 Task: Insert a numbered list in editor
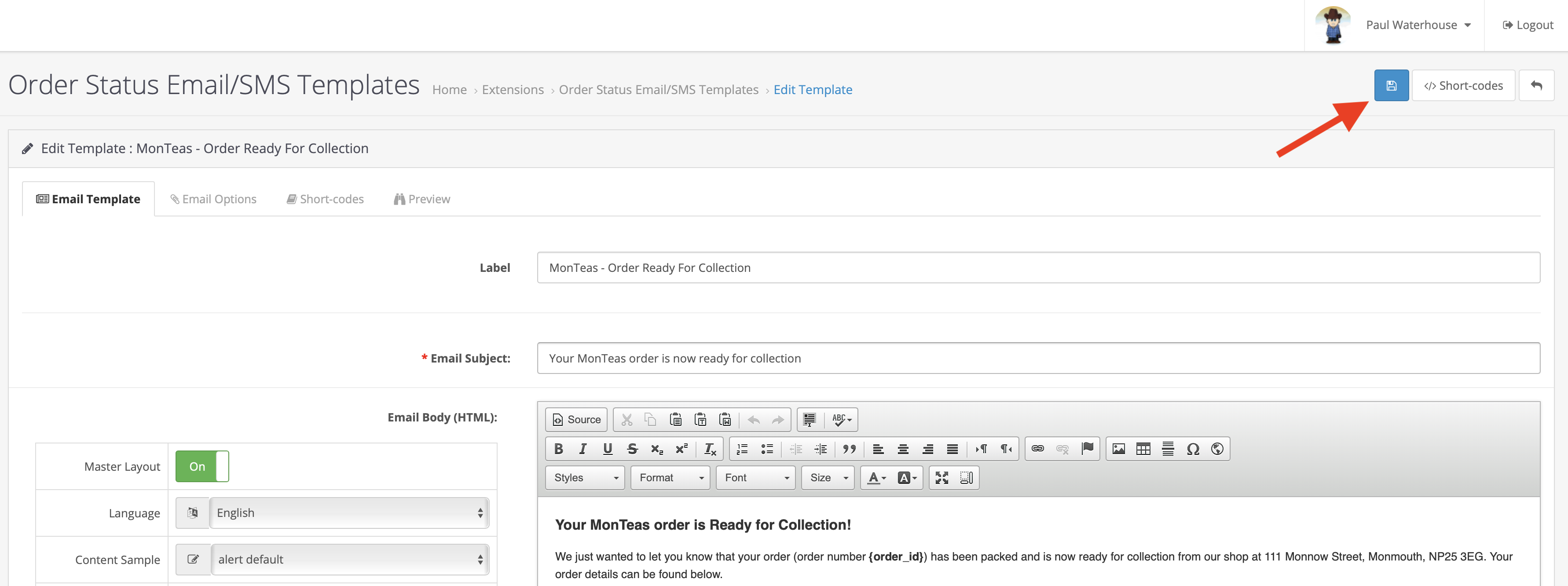[742, 449]
